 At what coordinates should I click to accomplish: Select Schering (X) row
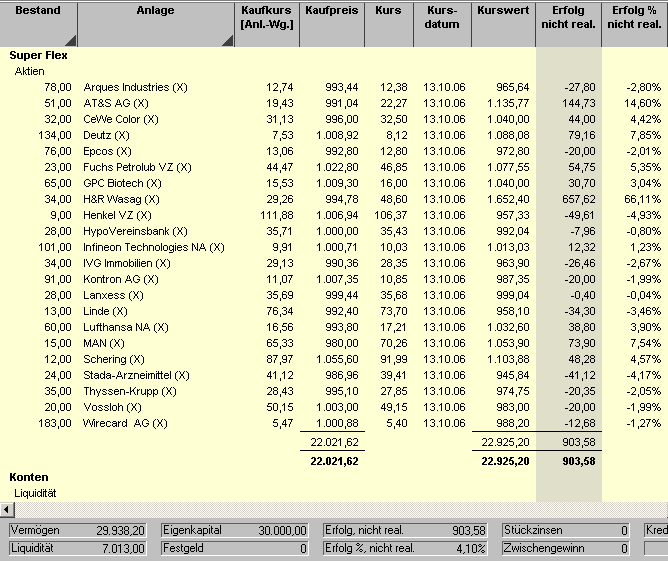pyautogui.click(x=334, y=360)
